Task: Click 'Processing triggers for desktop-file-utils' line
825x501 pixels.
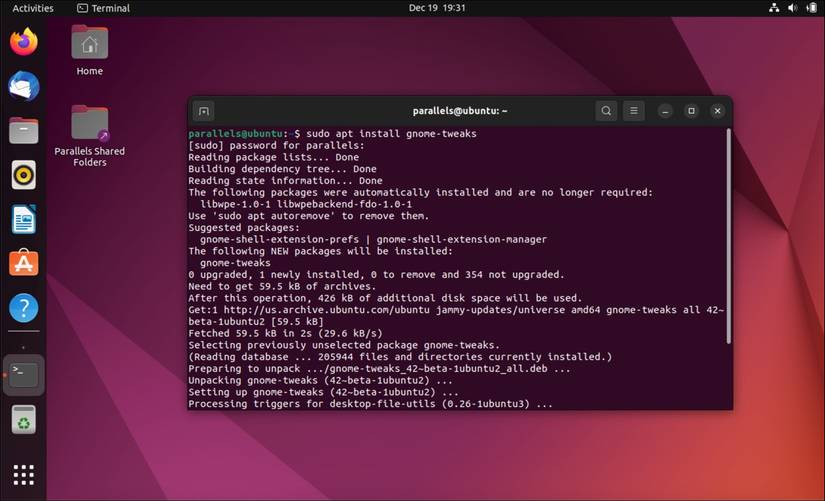Action: (371, 404)
